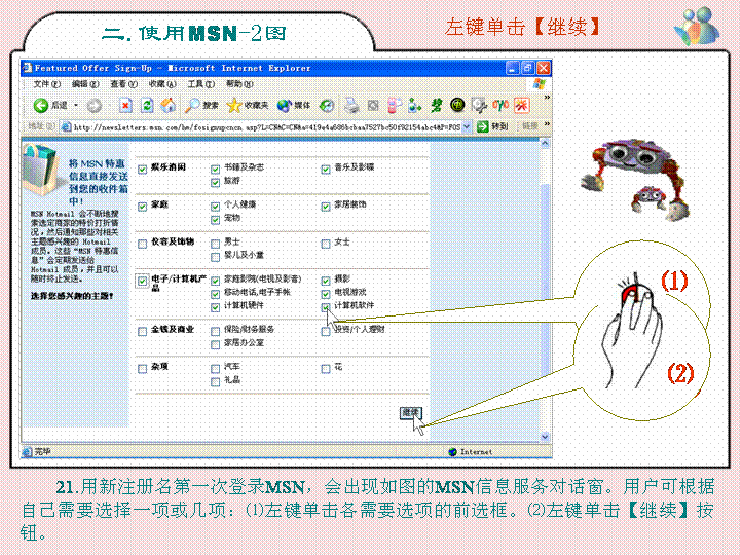The width and height of the screenshot is (740, 555).
Task: Click the black round toolbar icon
Action: click(457, 105)
